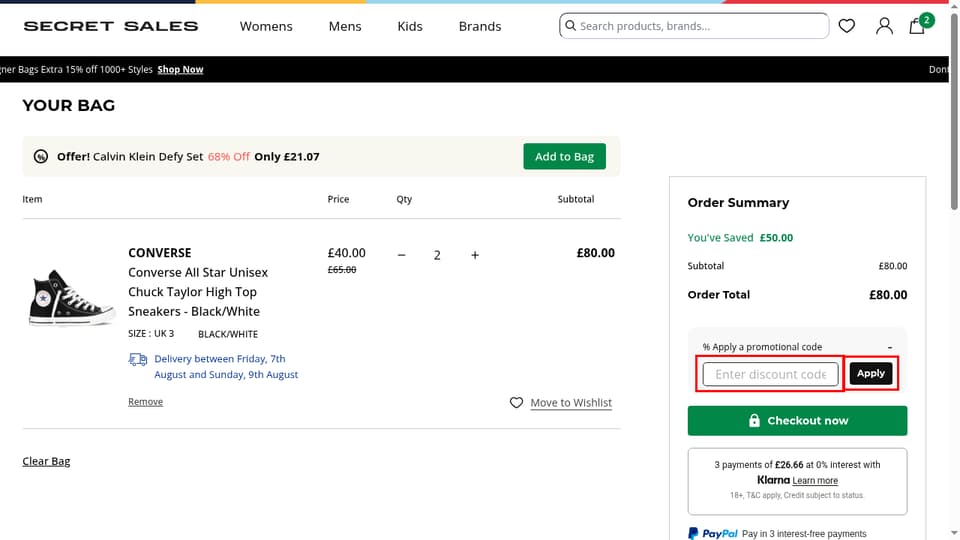
Task: Open the Mens menu
Action: (345, 26)
